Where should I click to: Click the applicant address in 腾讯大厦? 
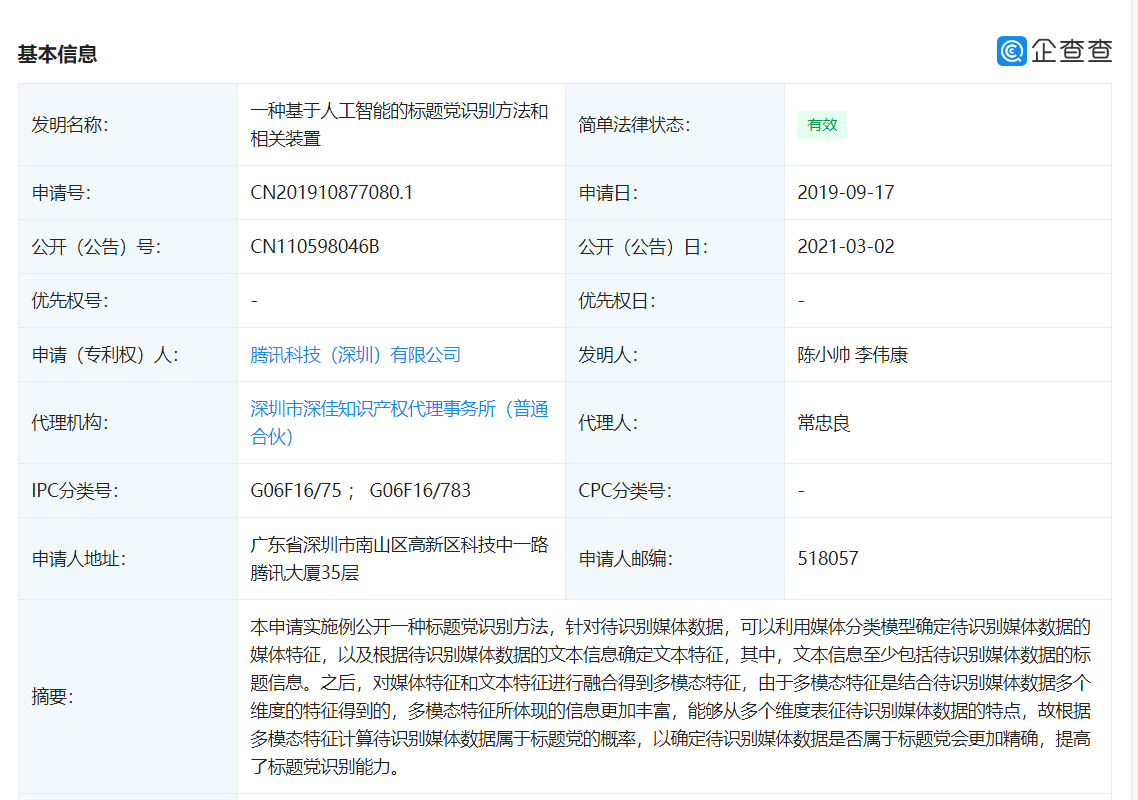(399, 559)
